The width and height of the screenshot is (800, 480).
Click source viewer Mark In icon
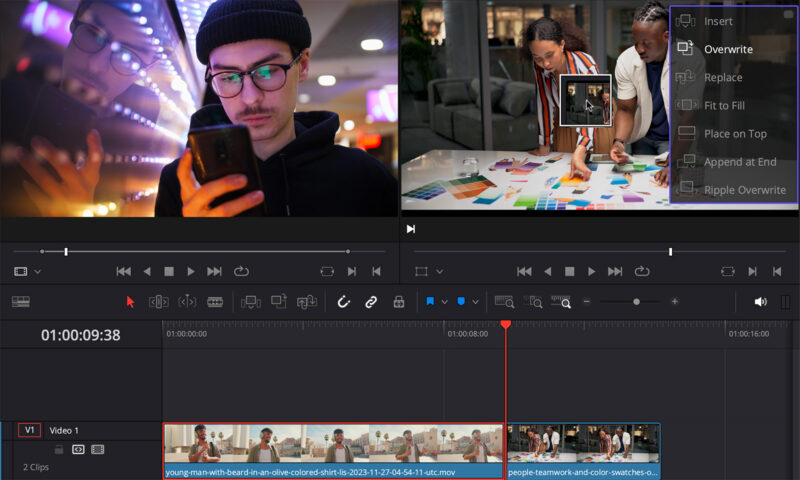click(352, 271)
